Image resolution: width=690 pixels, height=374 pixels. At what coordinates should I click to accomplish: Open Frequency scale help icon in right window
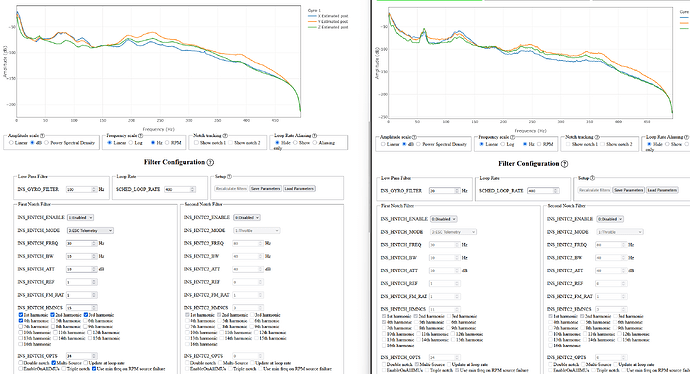pos(512,137)
